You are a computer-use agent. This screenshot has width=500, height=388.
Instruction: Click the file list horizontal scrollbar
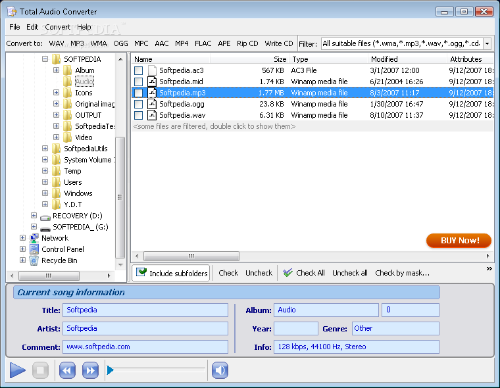191,256
